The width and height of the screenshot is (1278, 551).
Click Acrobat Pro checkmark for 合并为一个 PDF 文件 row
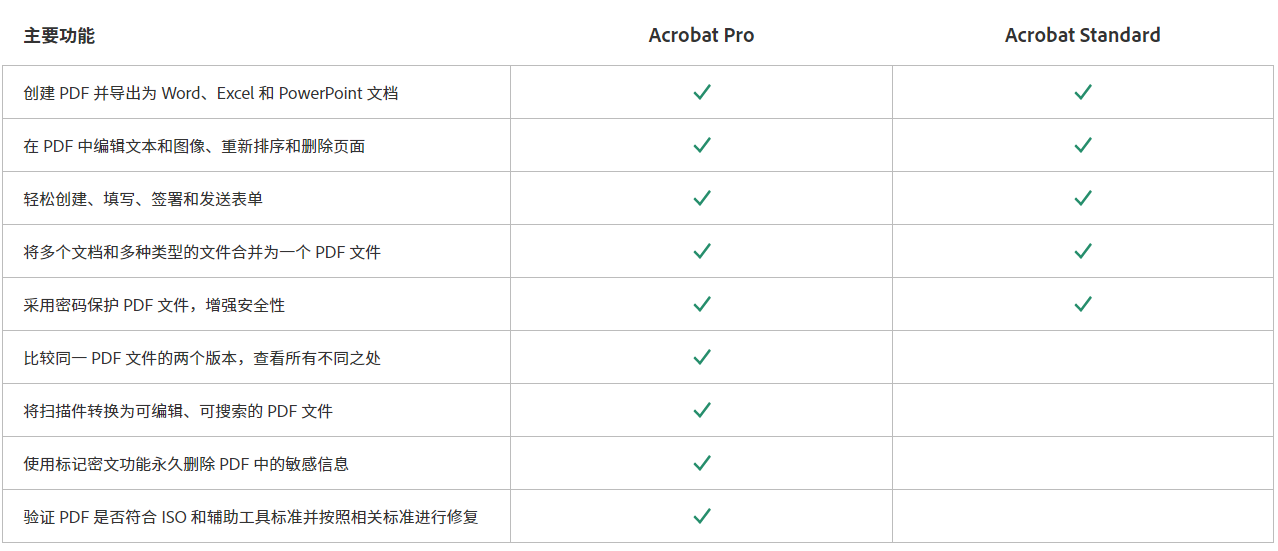click(x=702, y=251)
